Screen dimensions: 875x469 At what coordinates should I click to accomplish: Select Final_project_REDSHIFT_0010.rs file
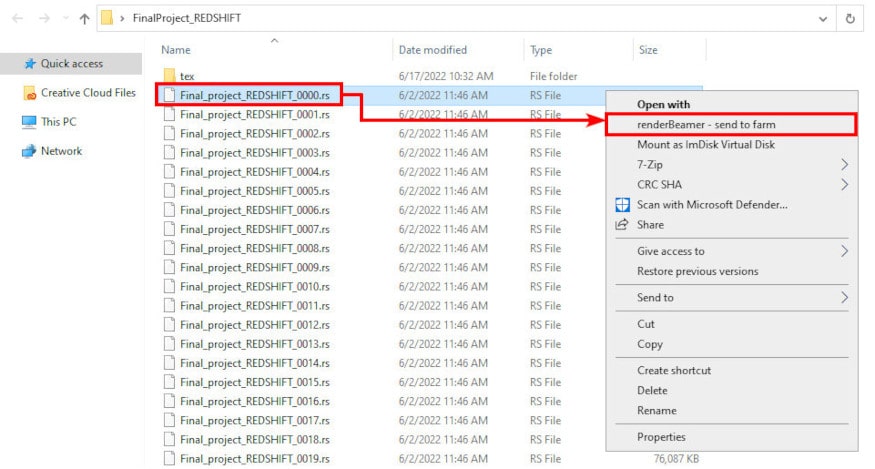click(254, 286)
